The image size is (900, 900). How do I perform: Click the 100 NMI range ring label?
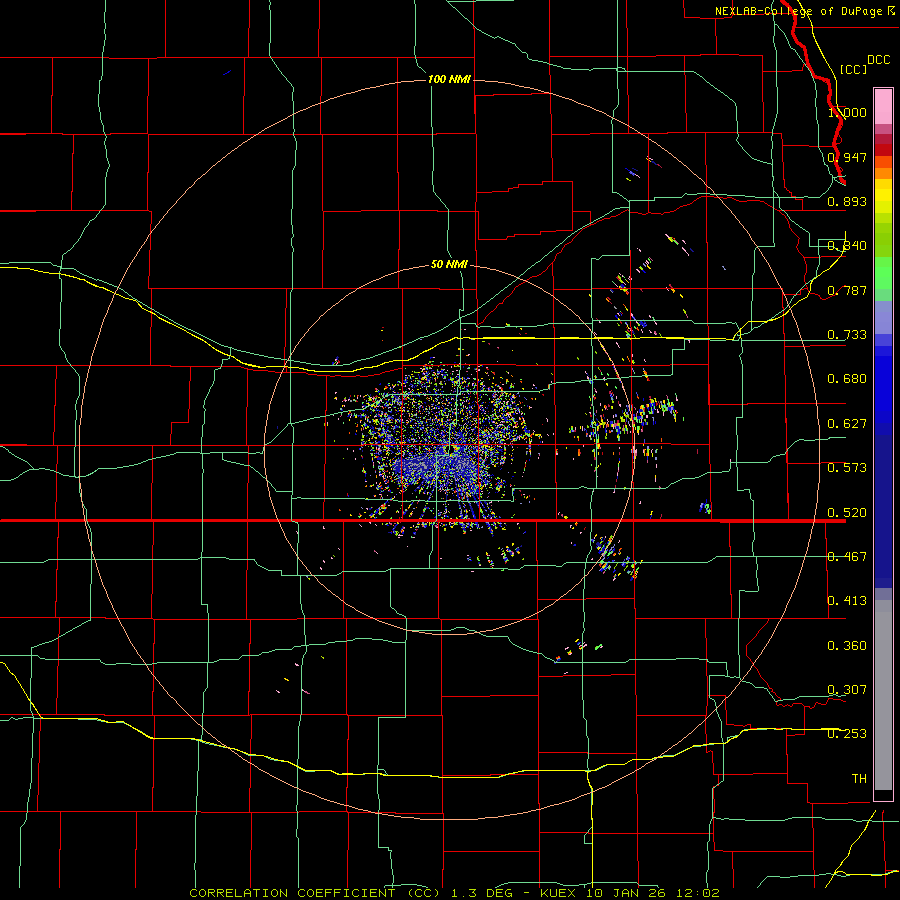pos(449,79)
